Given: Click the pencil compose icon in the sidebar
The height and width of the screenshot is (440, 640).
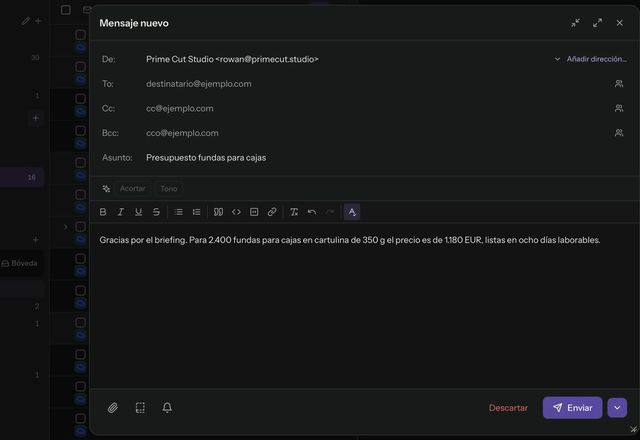Looking at the screenshot, I should pyautogui.click(x=26, y=21).
